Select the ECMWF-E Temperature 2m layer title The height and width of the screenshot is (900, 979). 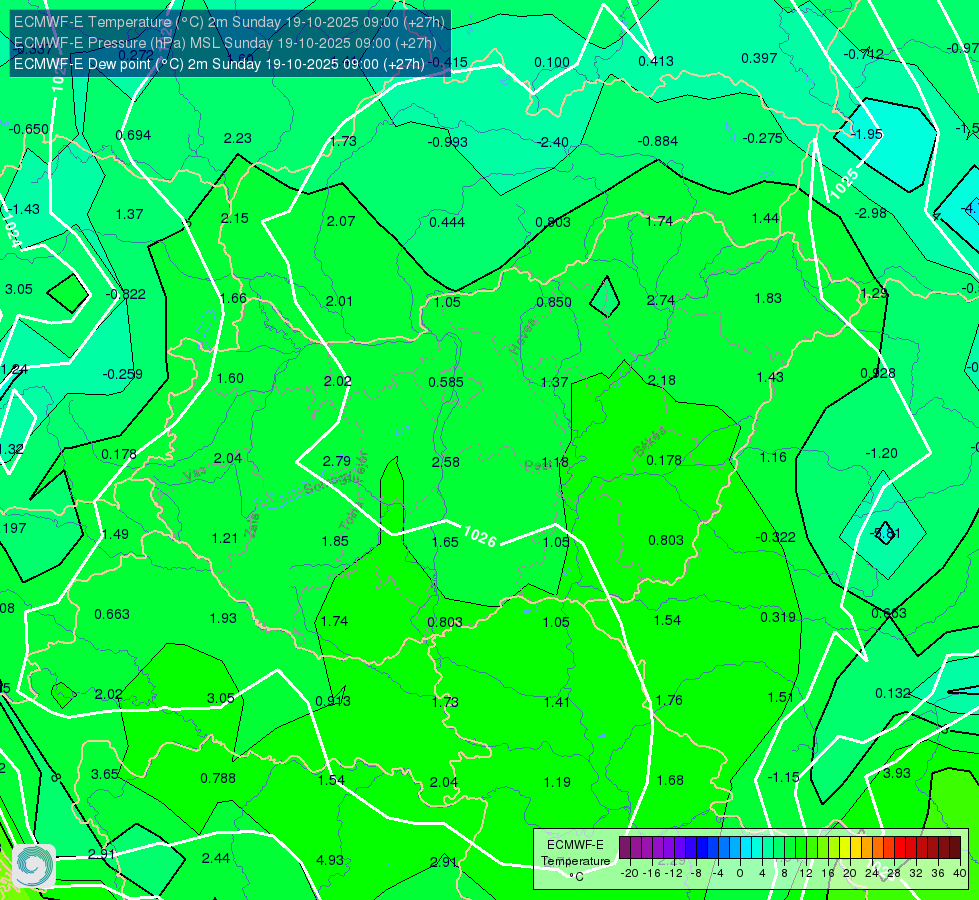click(229, 22)
